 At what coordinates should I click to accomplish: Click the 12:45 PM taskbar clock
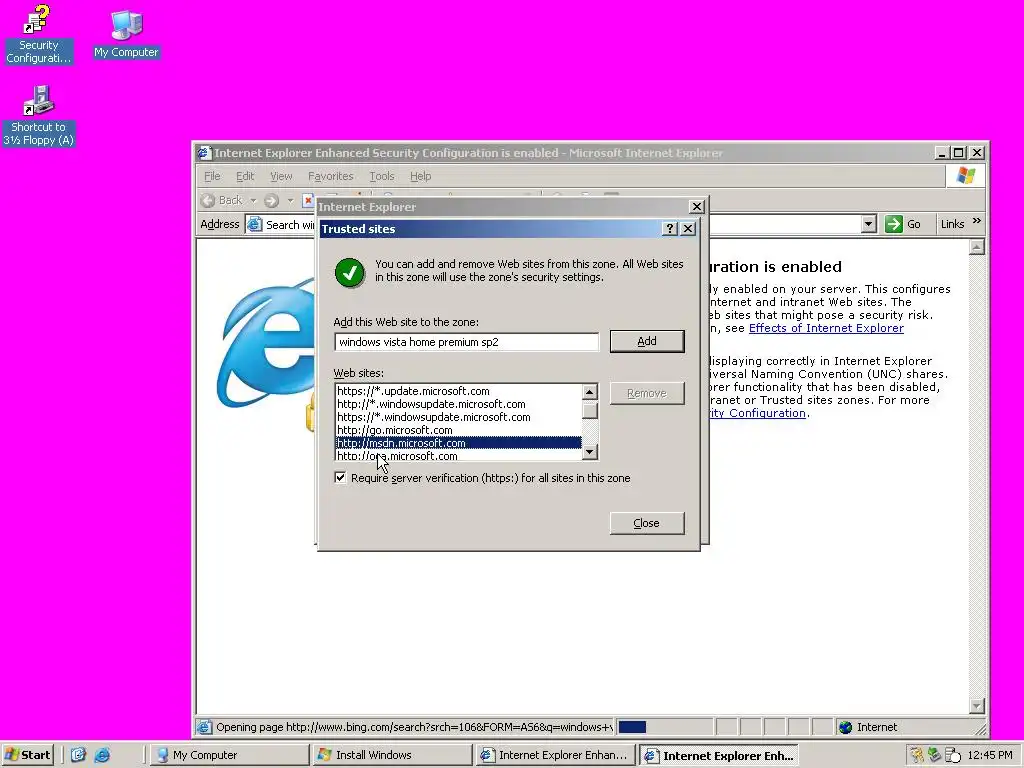point(989,755)
